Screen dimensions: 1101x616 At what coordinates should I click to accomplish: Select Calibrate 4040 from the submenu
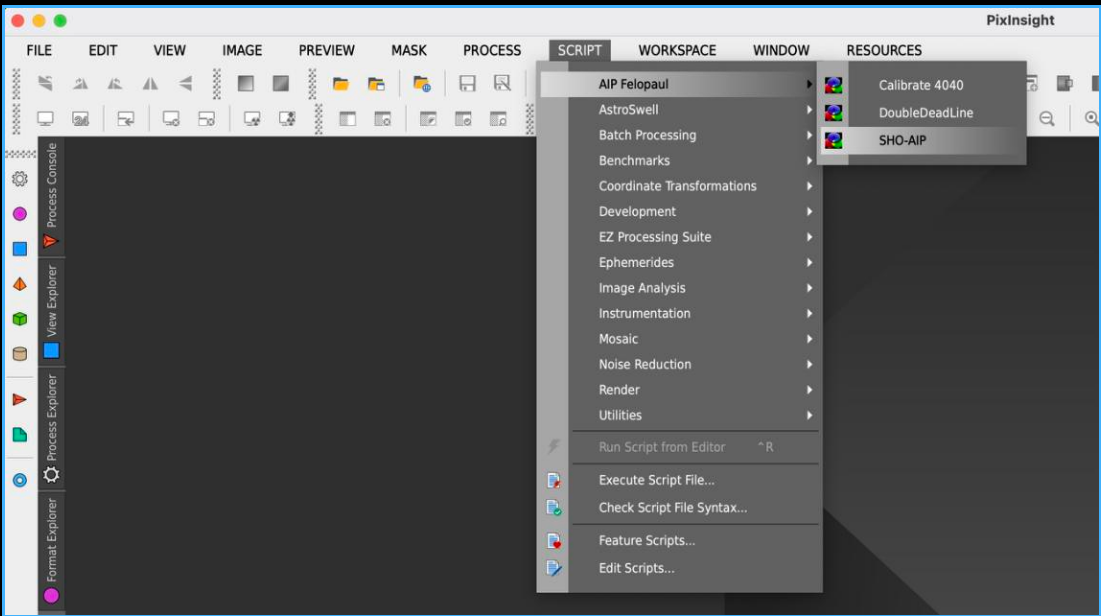920,85
